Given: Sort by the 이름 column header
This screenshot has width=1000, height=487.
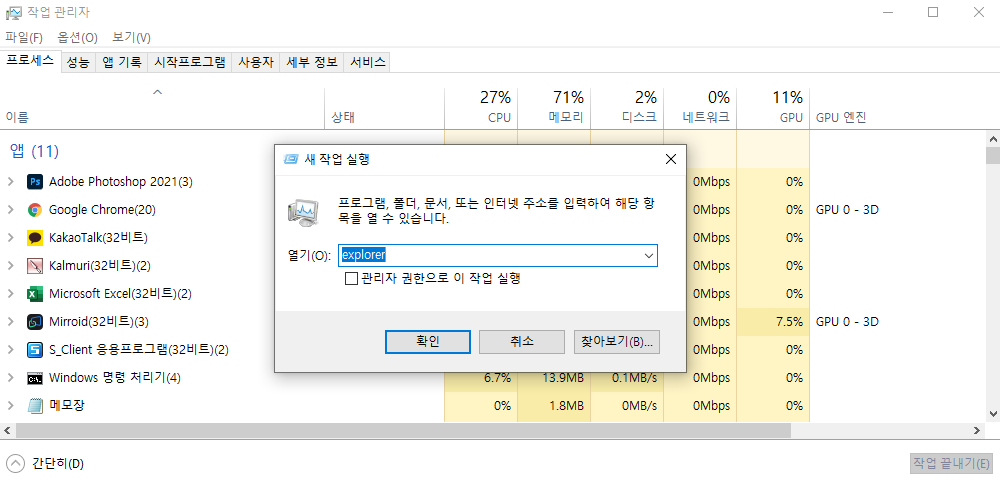Looking at the screenshot, I should 162,107.
